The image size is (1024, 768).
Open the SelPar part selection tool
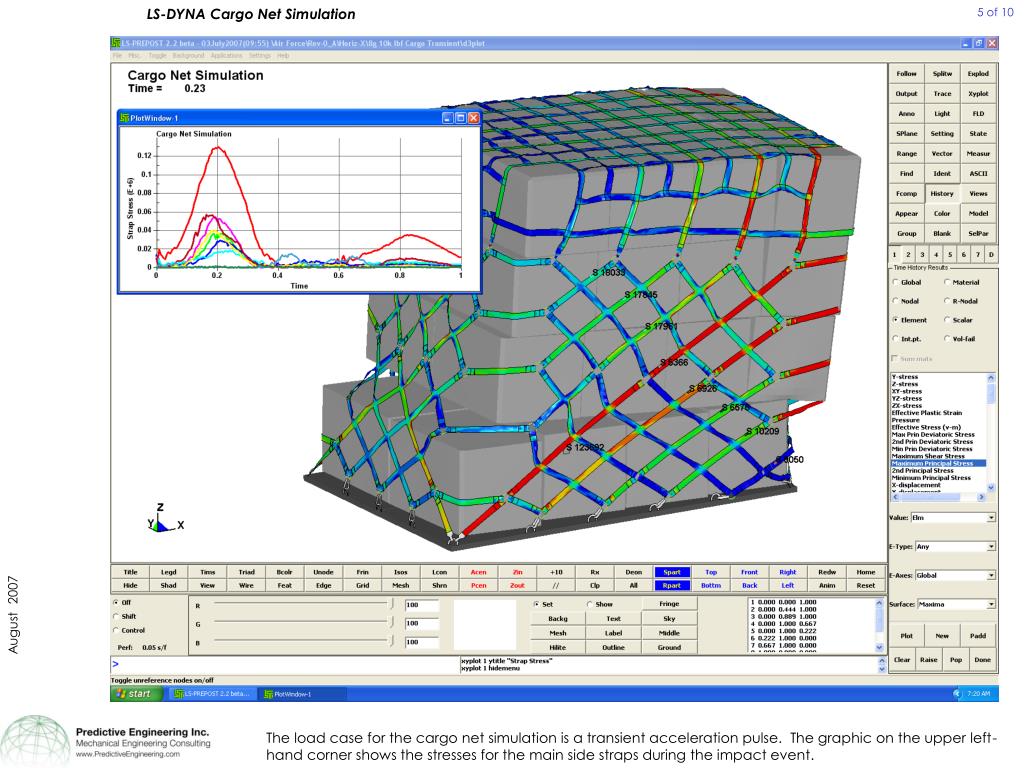point(978,233)
